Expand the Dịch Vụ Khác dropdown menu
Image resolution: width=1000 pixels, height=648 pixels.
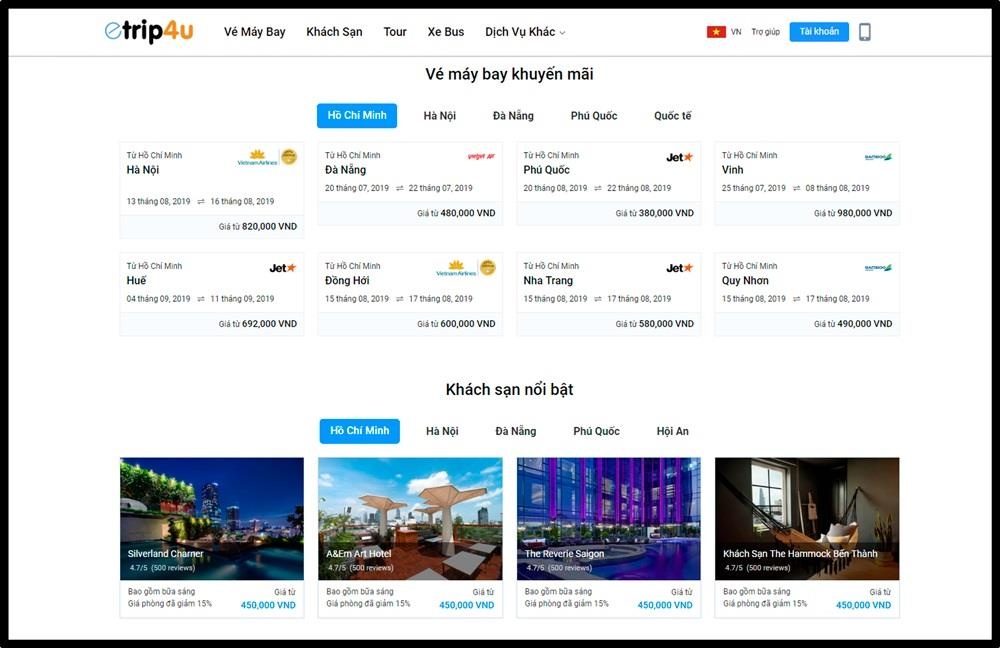pos(525,32)
